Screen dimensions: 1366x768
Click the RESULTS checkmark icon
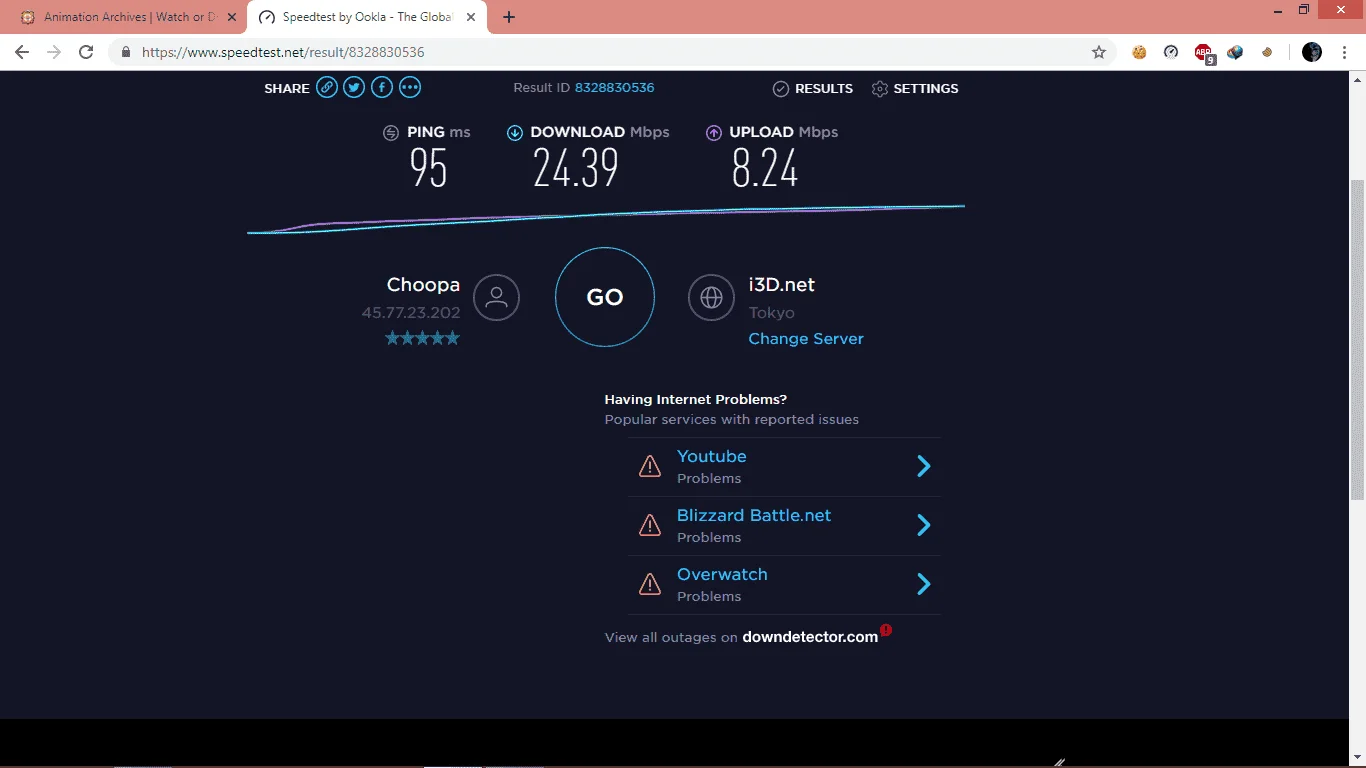coord(781,89)
